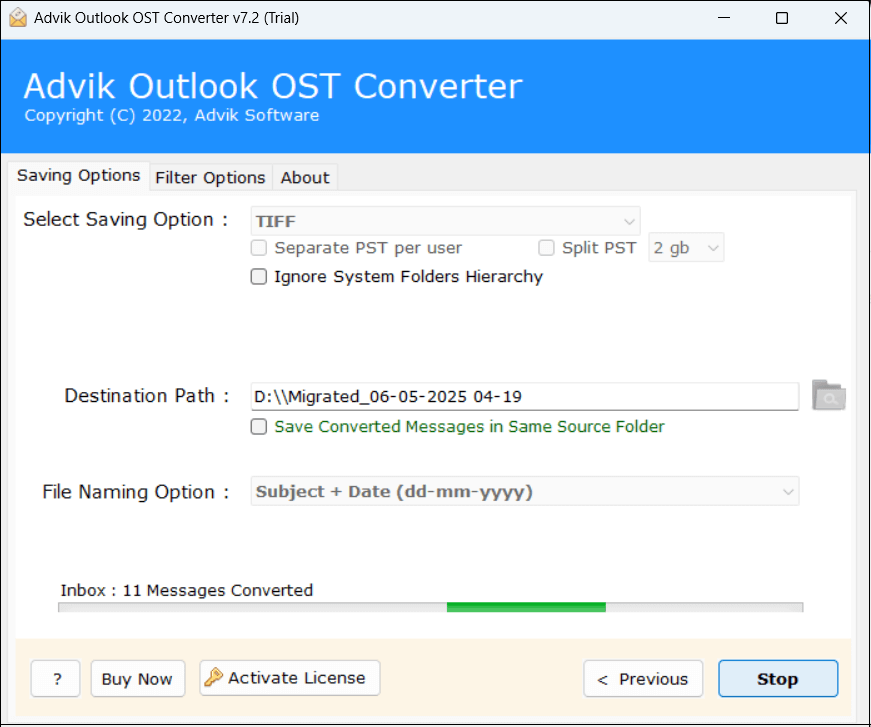Viewport: 871px width, 727px height.
Task: Click the 'Copyright (C) 2022, Advik Software' text
Action: [x=172, y=116]
